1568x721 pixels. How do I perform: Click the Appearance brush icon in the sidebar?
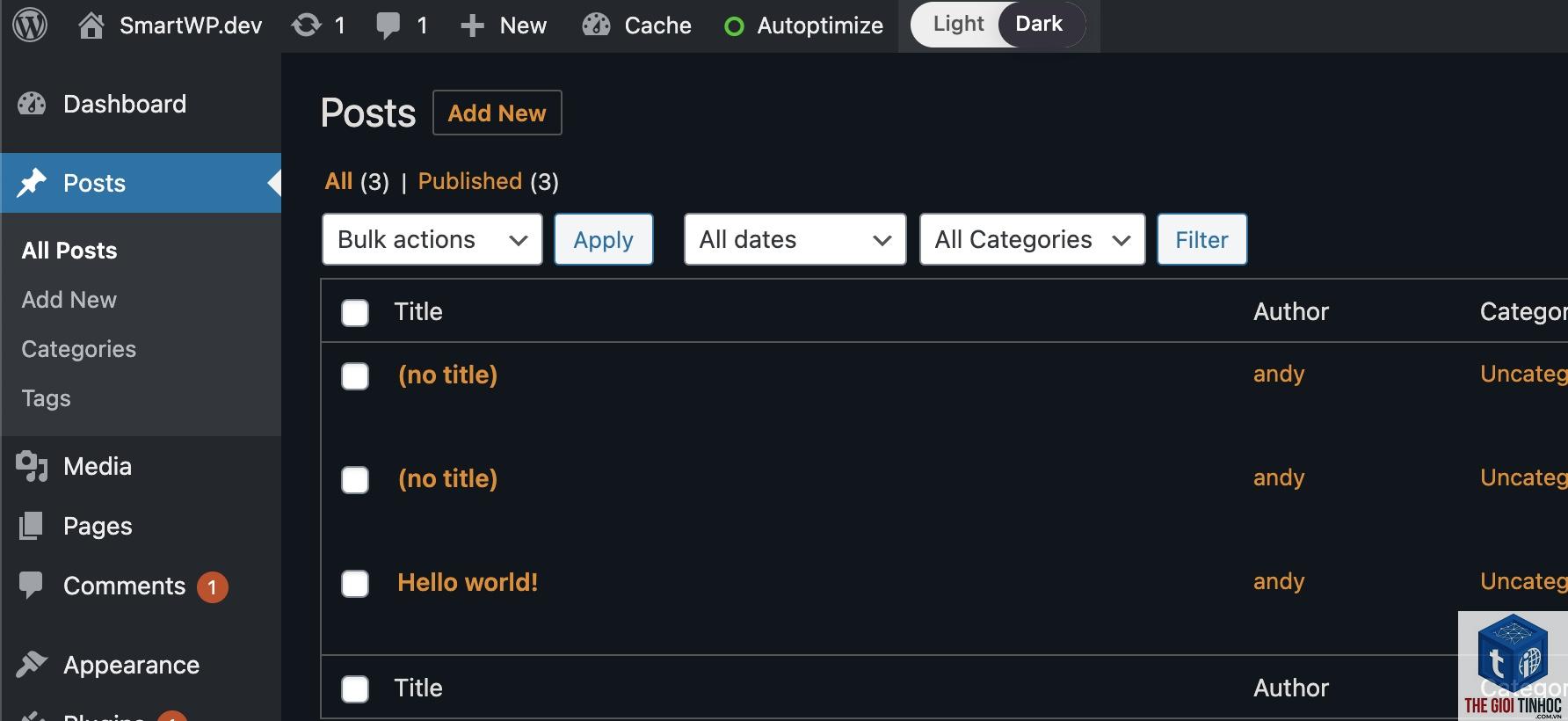(32, 665)
